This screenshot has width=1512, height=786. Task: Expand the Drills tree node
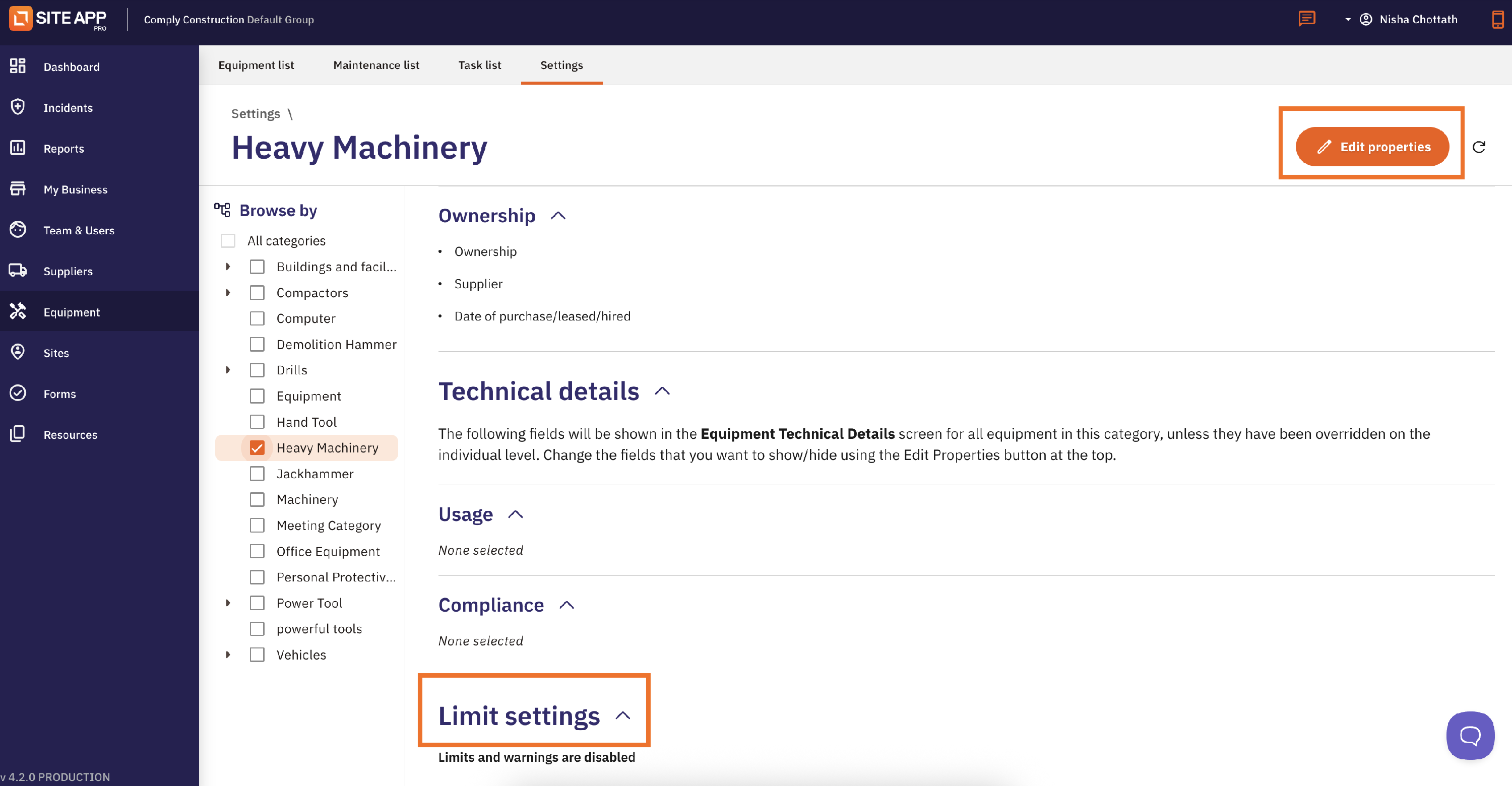pos(228,370)
